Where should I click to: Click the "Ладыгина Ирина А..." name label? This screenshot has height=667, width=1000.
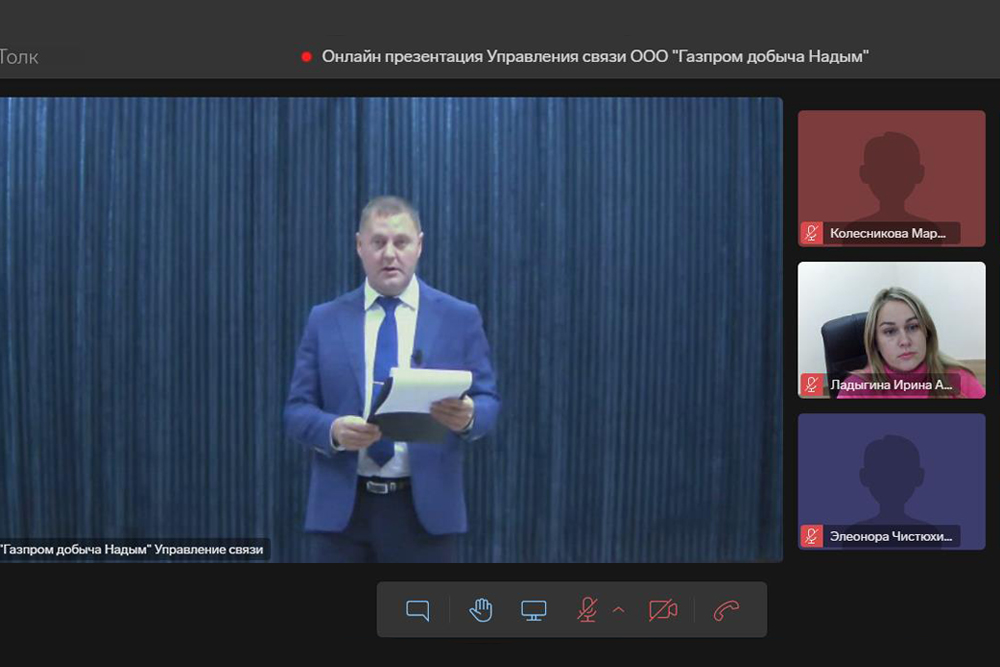892,385
